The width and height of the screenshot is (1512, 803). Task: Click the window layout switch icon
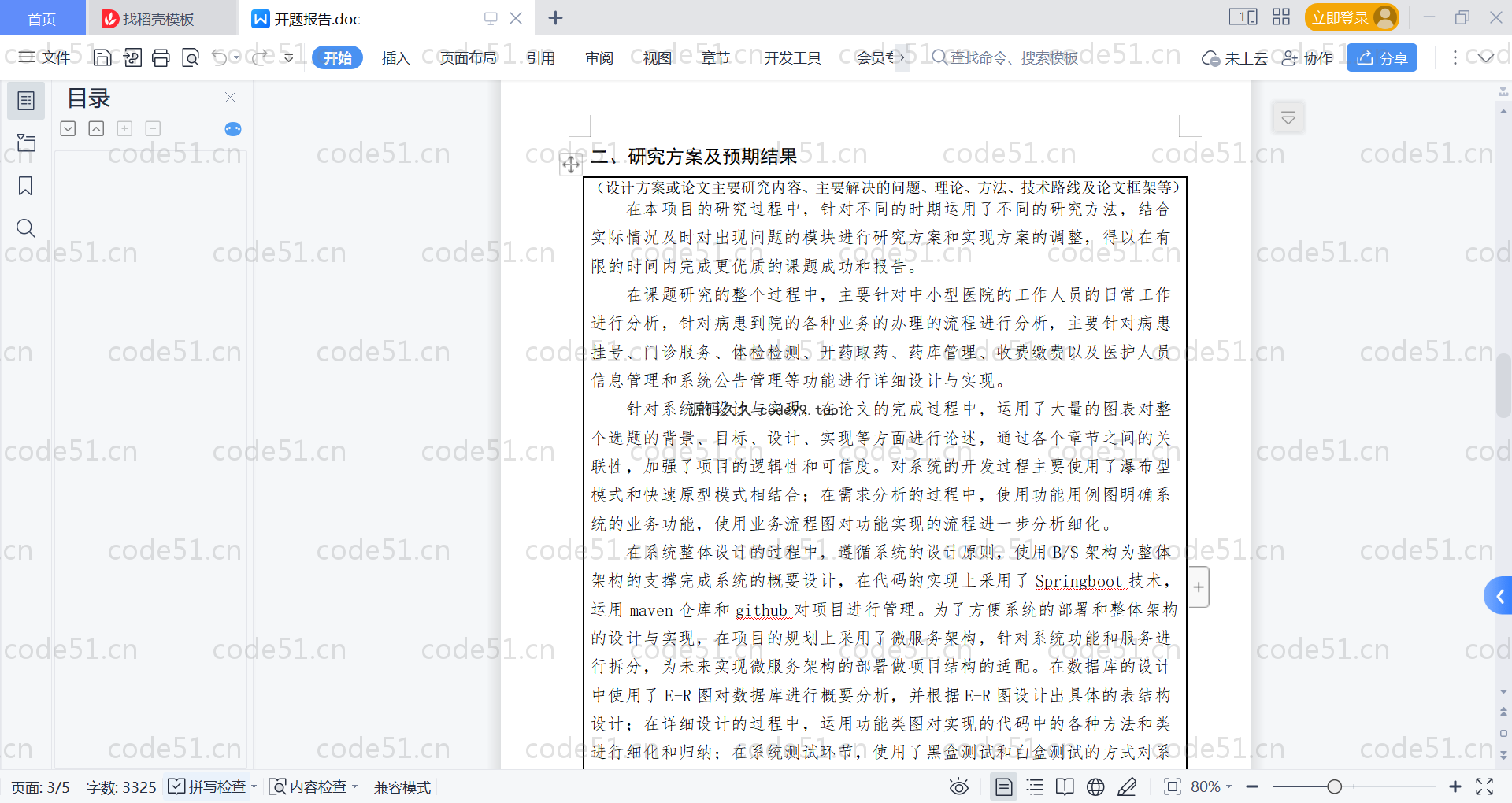tap(1243, 17)
